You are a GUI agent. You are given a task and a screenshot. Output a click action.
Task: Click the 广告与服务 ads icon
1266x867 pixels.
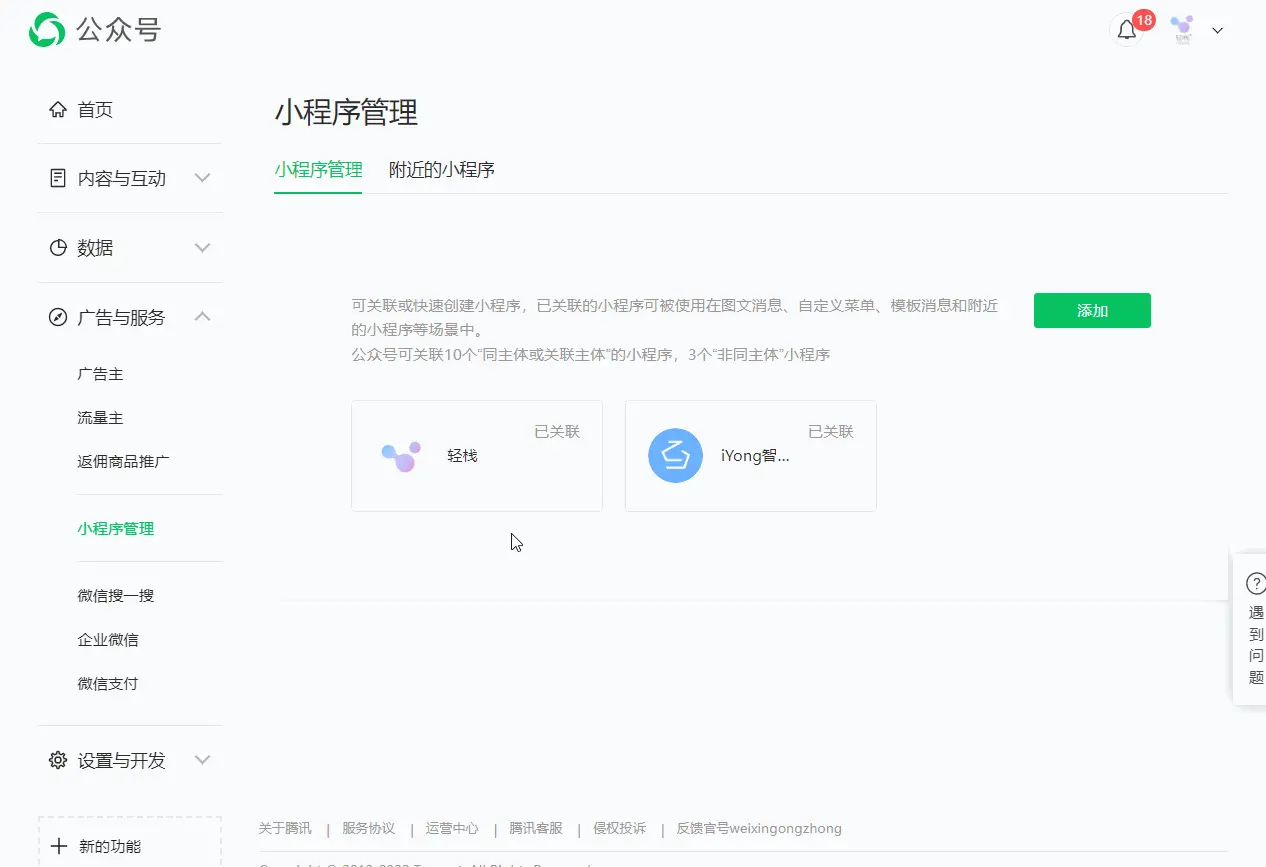click(57, 317)
